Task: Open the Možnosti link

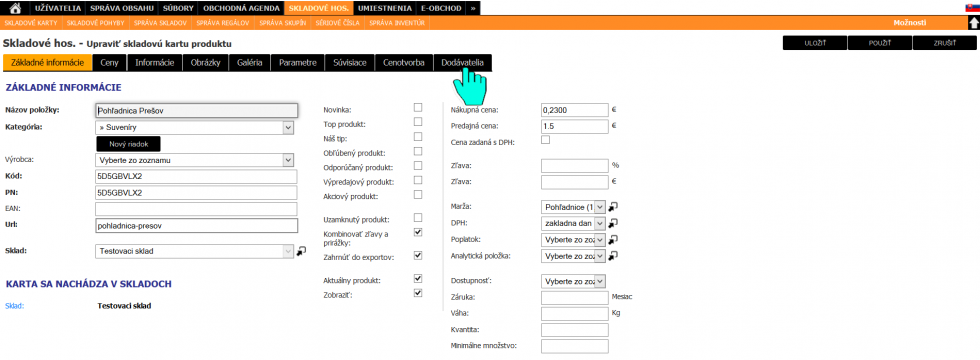Action: click(x=909, y=23)
